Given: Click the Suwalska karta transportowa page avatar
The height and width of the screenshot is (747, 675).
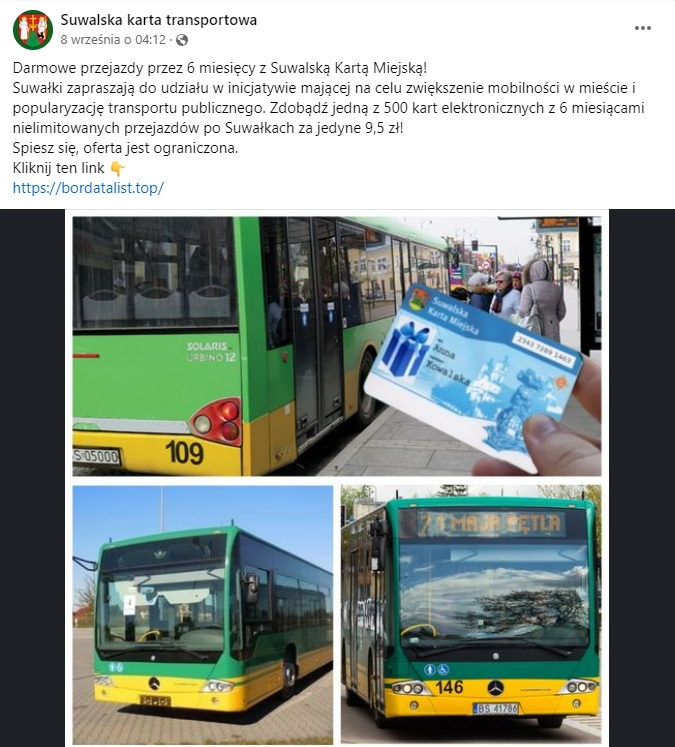Looking at the screenshot, I should pyautogui.click(x=33, y=30).
